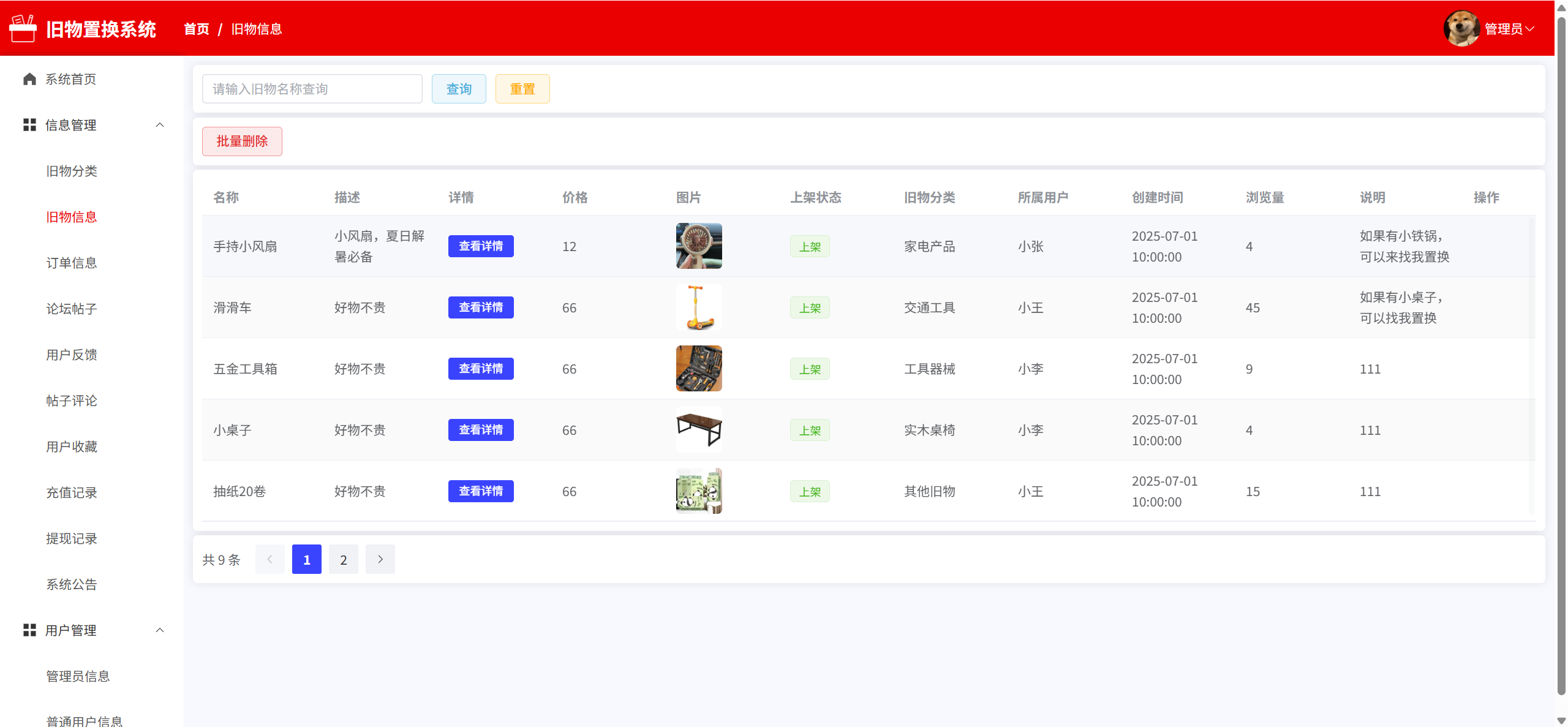Viewport: 1568px width, 727px height.
Task: Click the red shop logo icon
Action: click(23, 29)
